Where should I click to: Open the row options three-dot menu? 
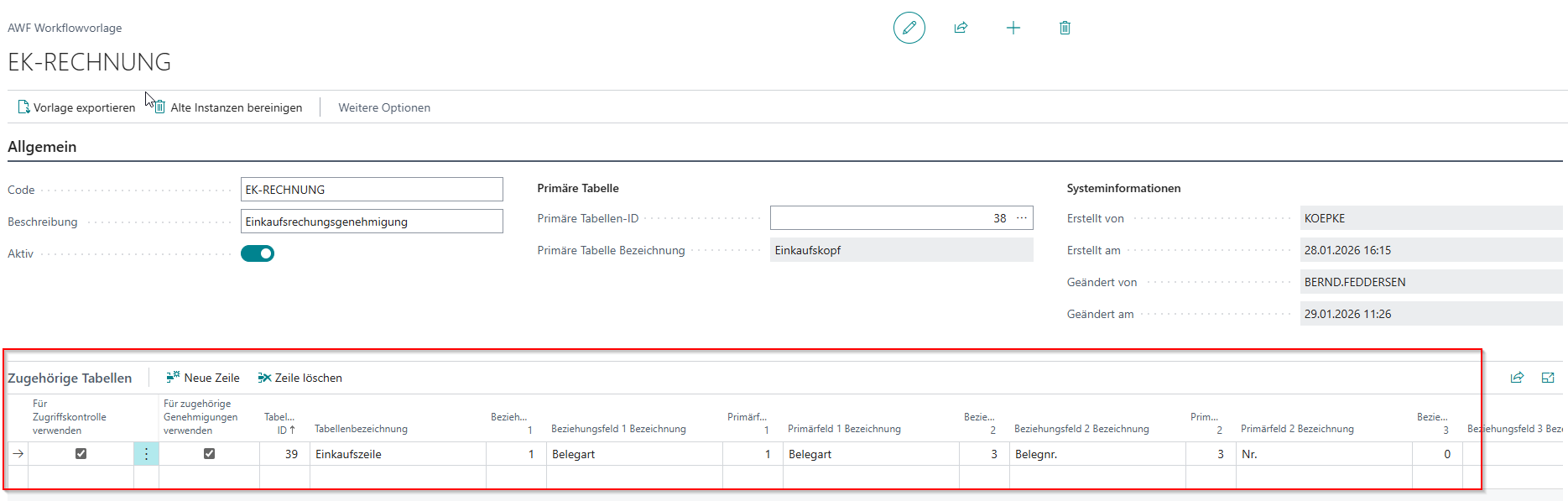coord(146,454)
